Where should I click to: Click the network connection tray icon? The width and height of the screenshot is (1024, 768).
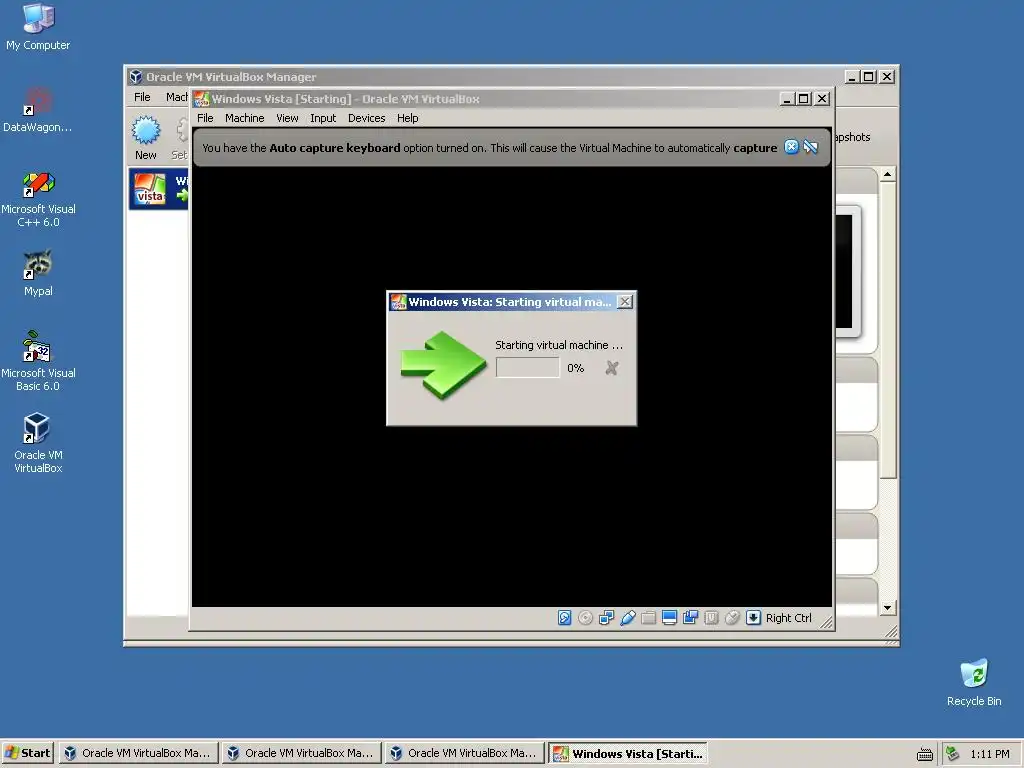coord(953,754)
